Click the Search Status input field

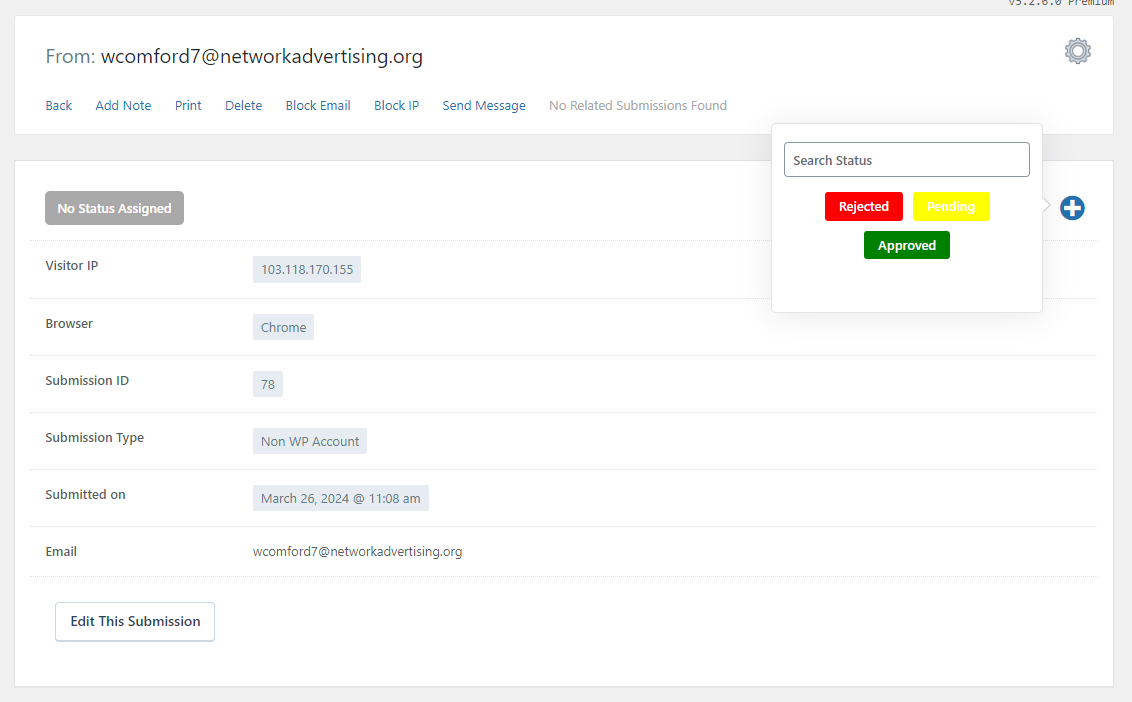coord(906,159)
